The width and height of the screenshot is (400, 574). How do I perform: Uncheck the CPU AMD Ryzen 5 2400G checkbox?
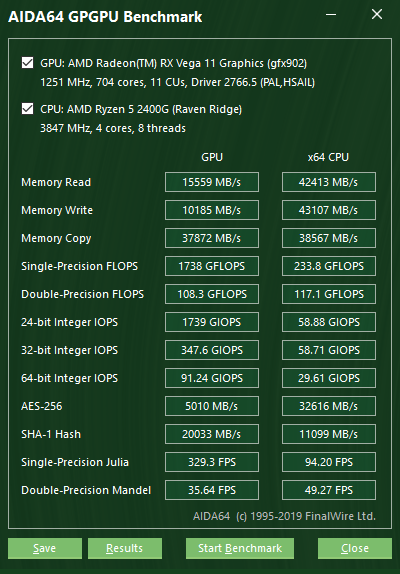tap(27, 109)
